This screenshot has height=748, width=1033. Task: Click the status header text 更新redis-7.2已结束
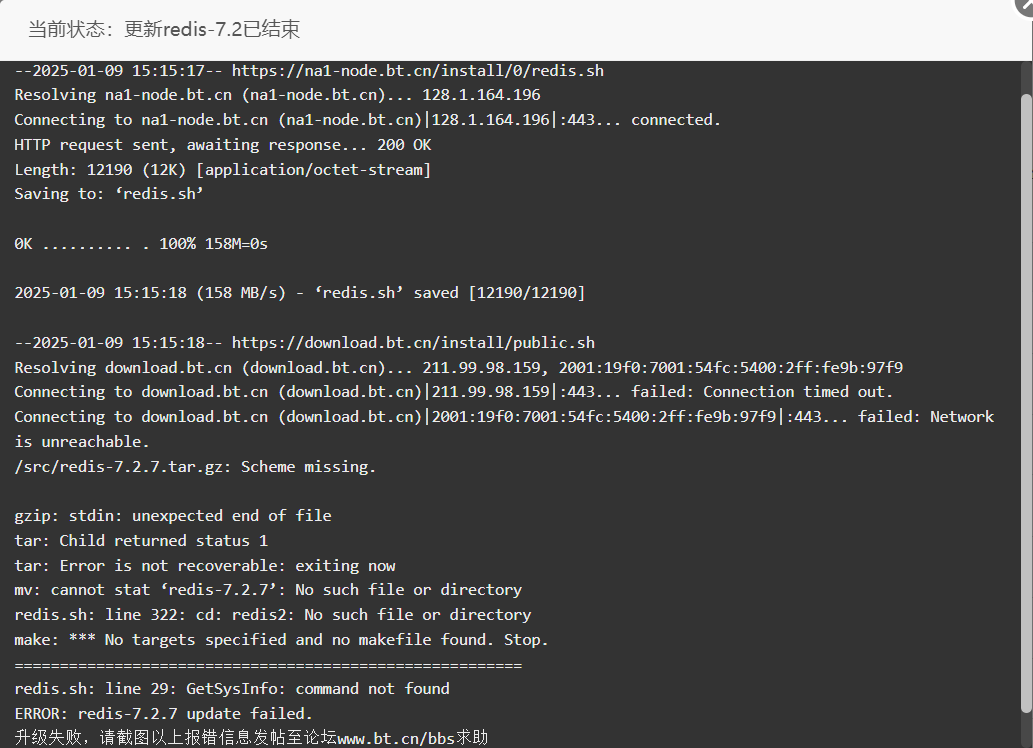coord(212,29)
